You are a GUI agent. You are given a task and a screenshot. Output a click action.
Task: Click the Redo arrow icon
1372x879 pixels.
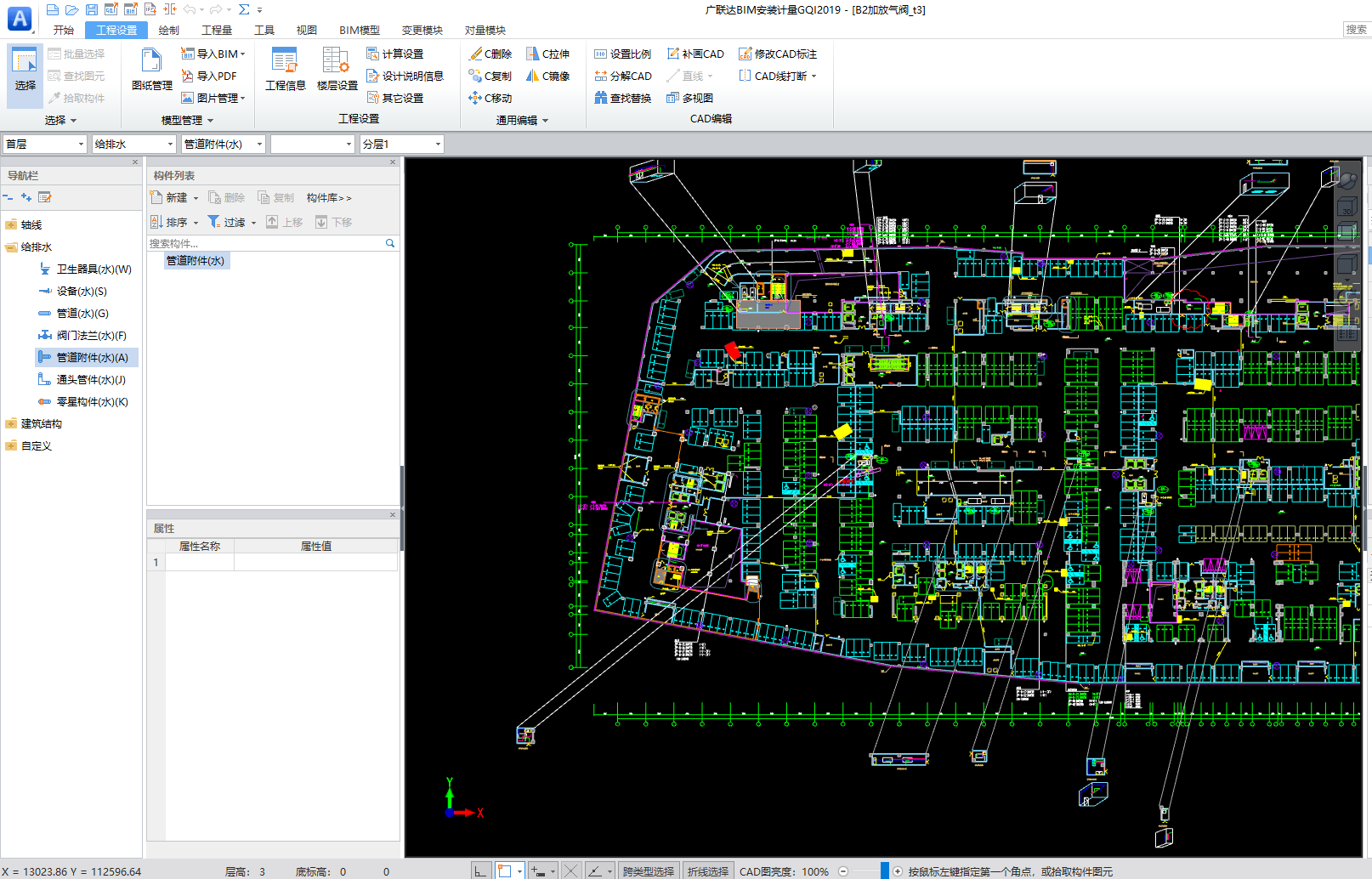pos(216,9)
